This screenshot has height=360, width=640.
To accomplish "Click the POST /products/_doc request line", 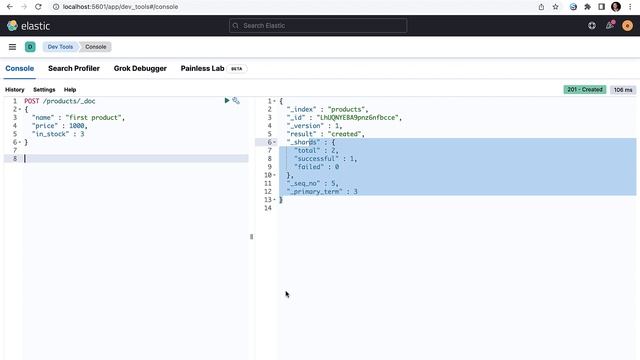I will click(x=60, y=101).
